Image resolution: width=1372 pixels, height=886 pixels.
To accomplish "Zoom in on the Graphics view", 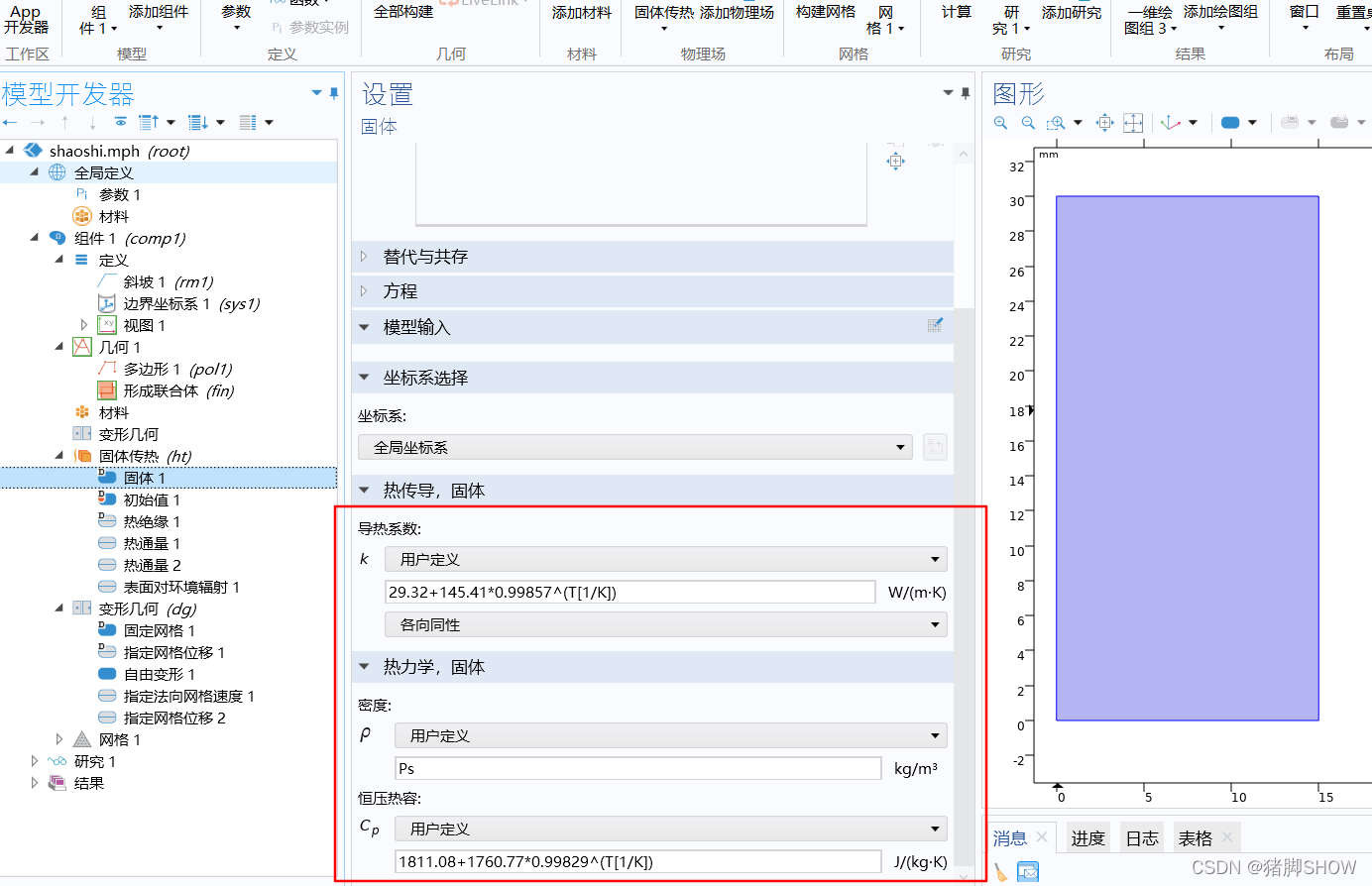I will point(1000,122).
